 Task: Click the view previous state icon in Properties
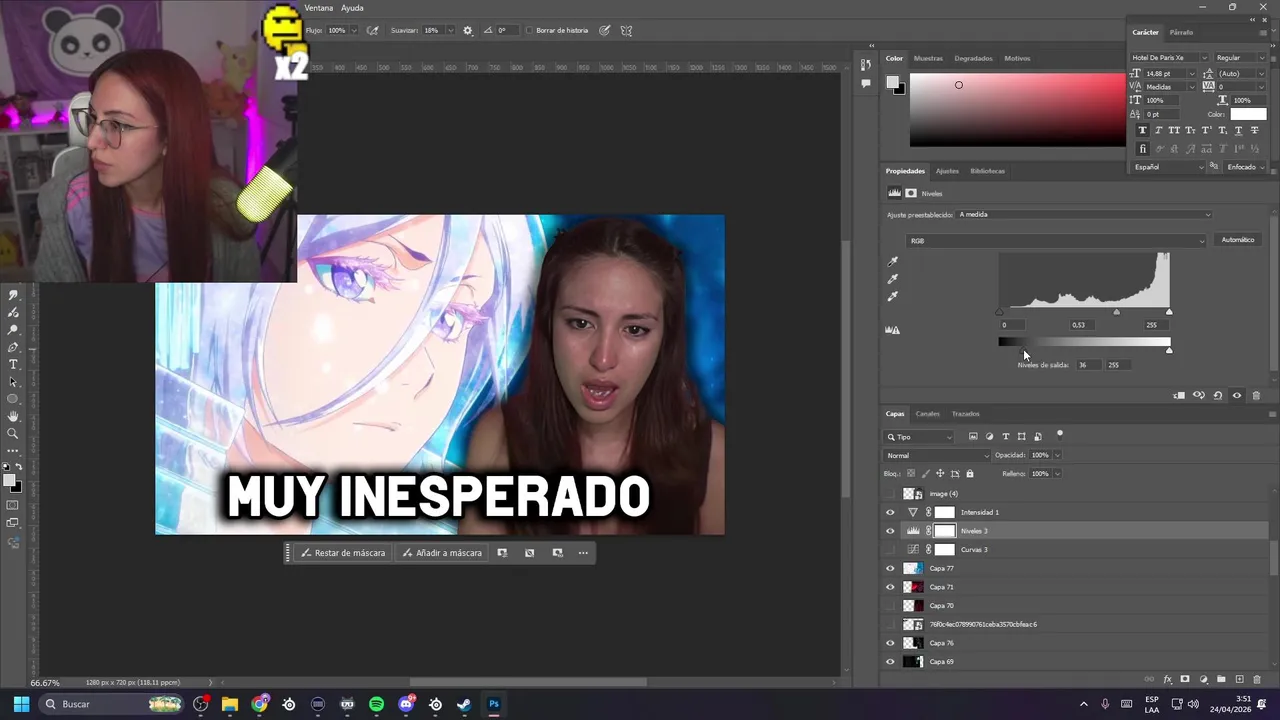pyautogui.click(x=1199, y=396)
